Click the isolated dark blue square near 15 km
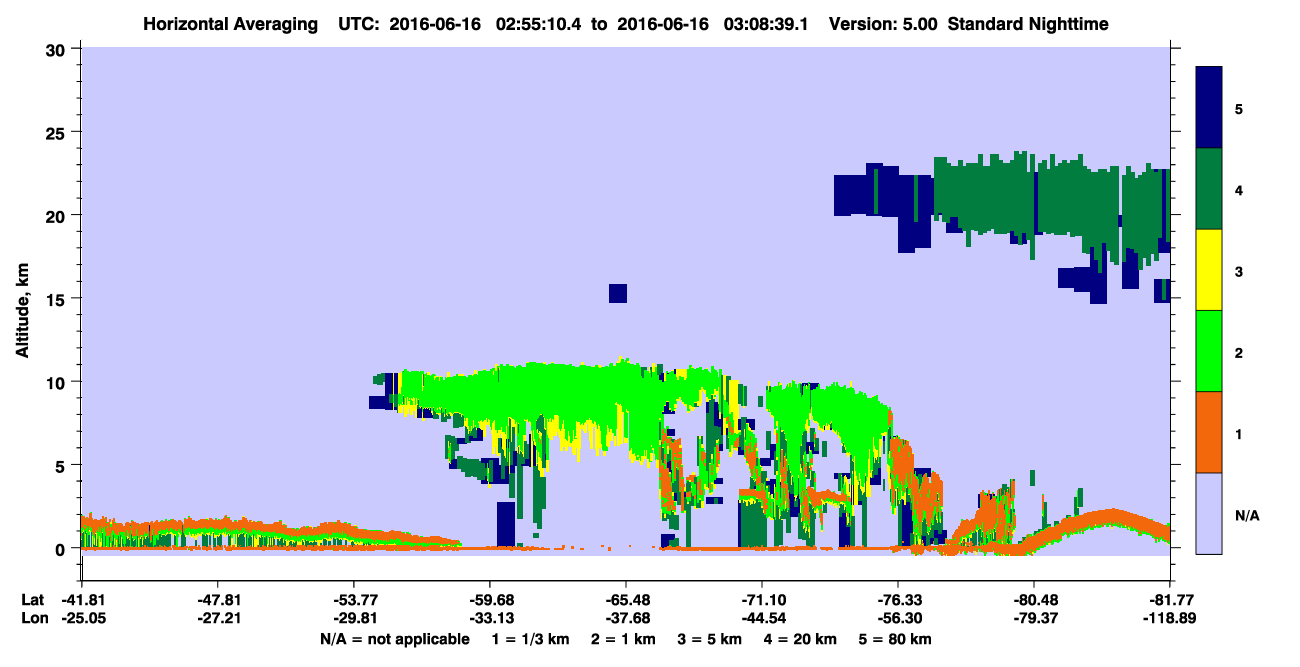 (618, 293)
